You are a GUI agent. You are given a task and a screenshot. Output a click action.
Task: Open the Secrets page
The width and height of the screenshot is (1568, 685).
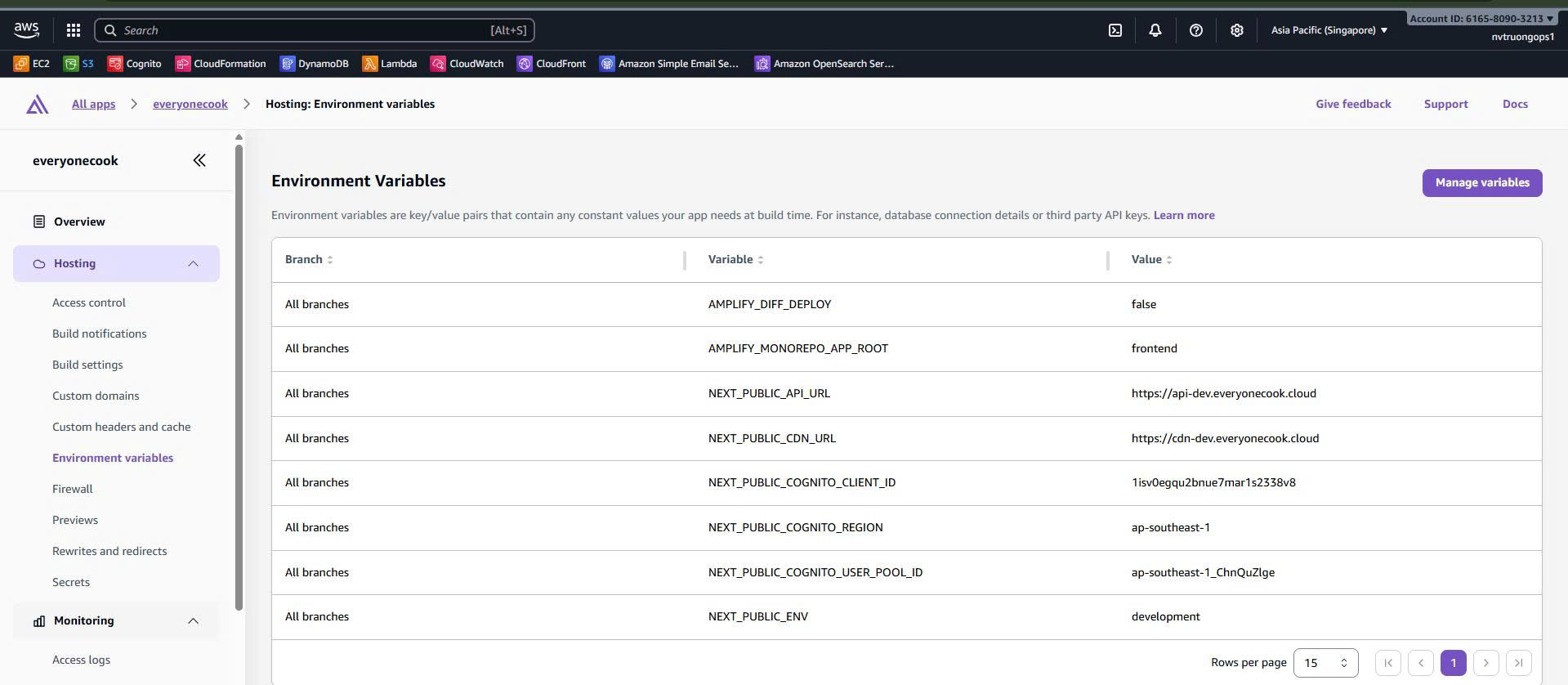[x=71, y=582]
